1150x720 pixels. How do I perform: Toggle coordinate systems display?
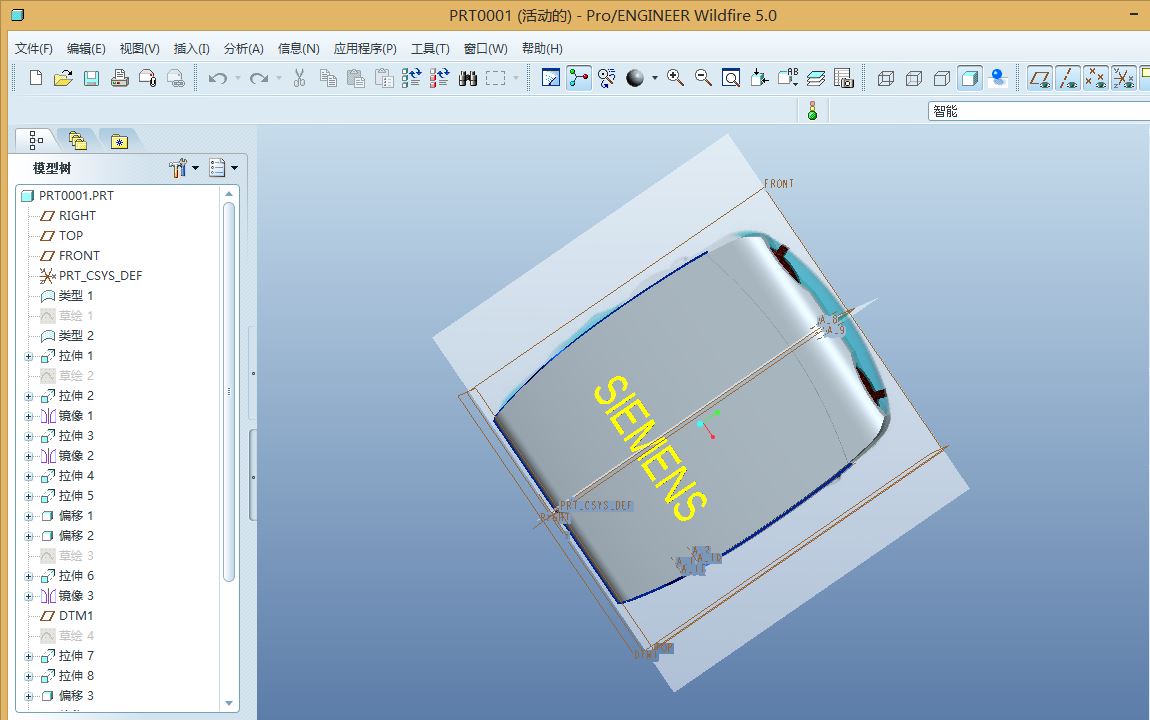1124,78
